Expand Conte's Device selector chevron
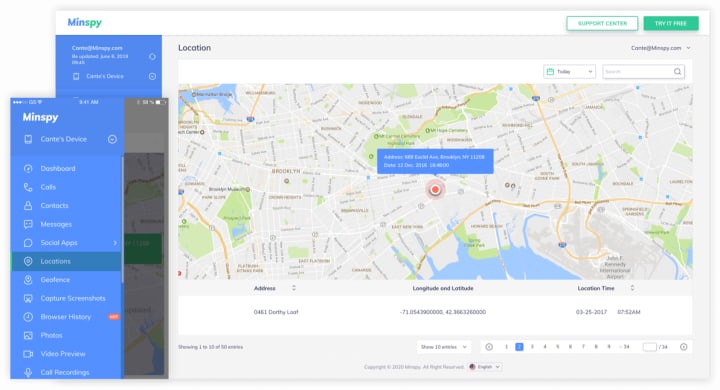 112,139
